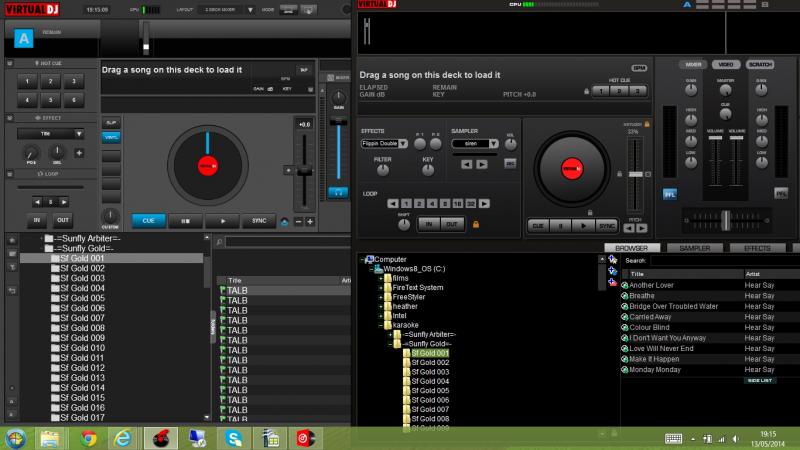Switch to the MIXER tab
800x450 pixels.
tap(693, 64)
